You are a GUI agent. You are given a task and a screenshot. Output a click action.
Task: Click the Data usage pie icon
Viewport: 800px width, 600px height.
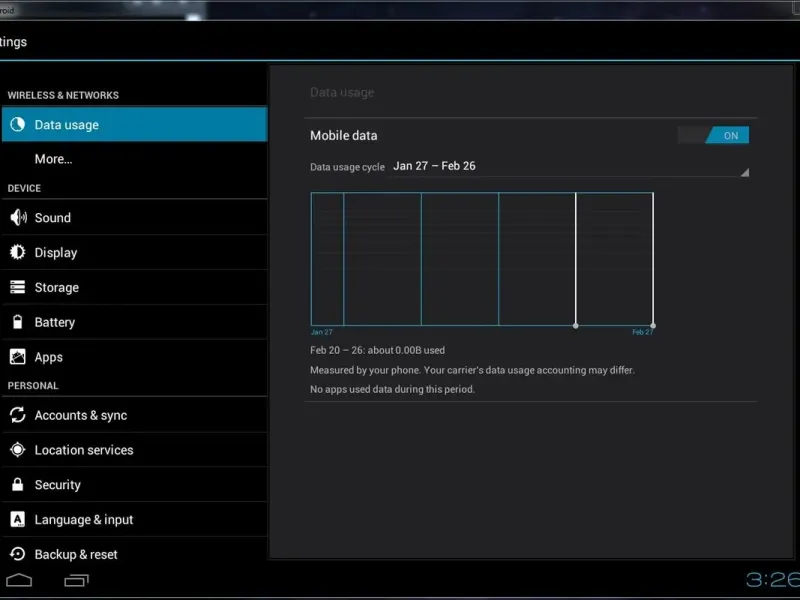[17, 124]
